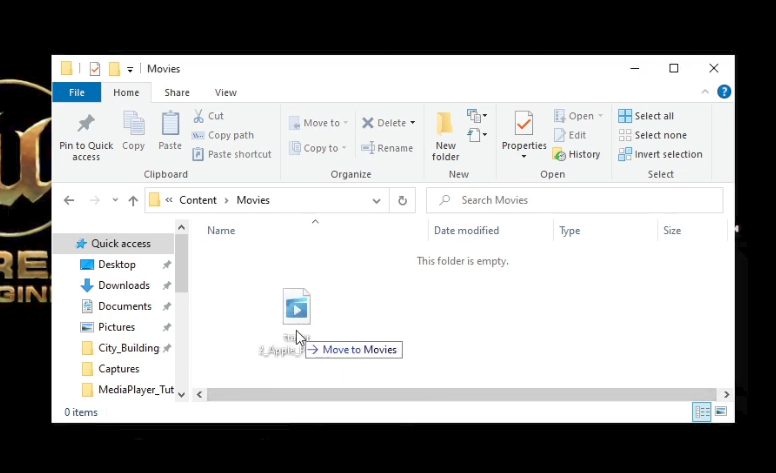Expand Properties dropdown arrow
The image size is (776, 473).
524,157
